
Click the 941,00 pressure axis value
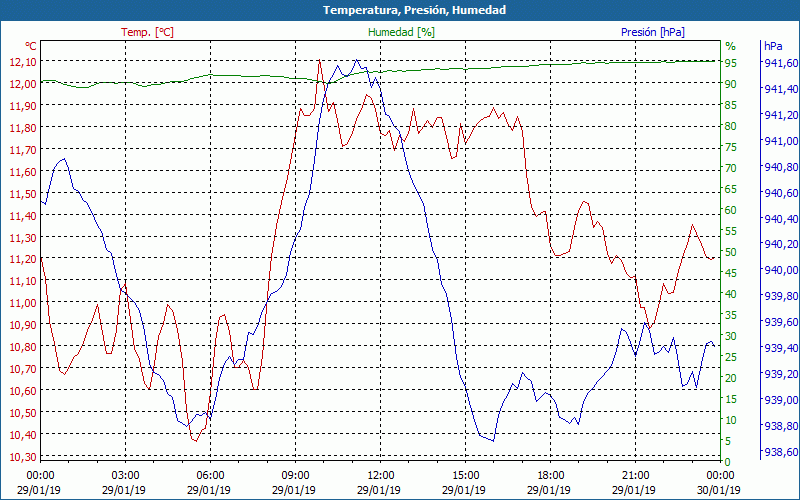781,141
